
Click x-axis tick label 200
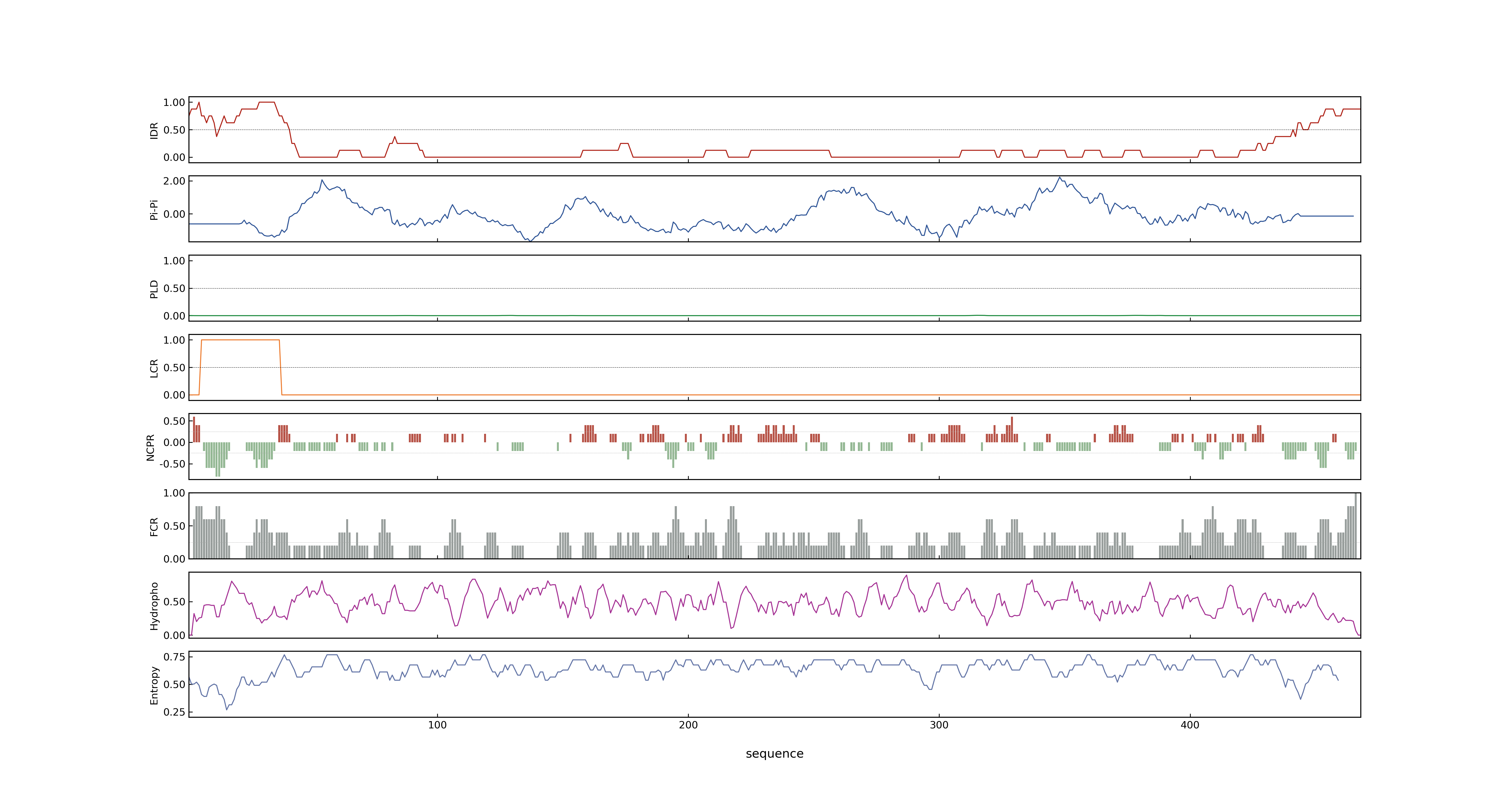[688, 725]
